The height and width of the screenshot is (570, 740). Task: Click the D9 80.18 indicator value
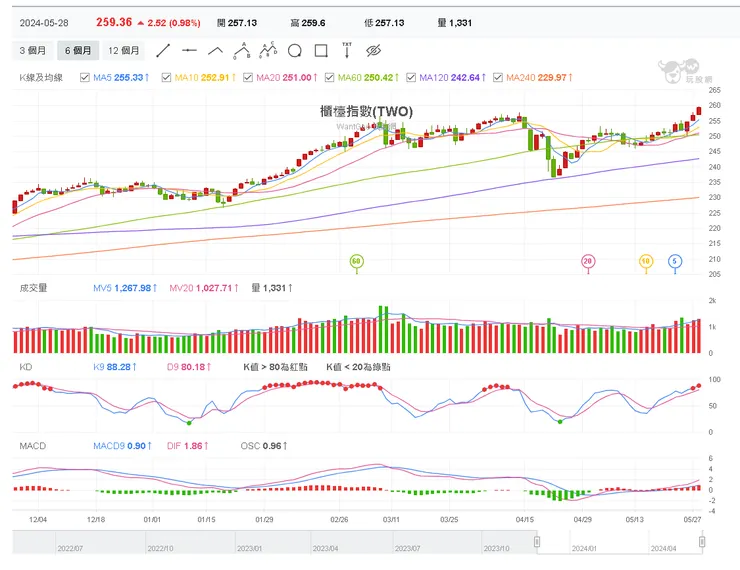tap(189, 367)
